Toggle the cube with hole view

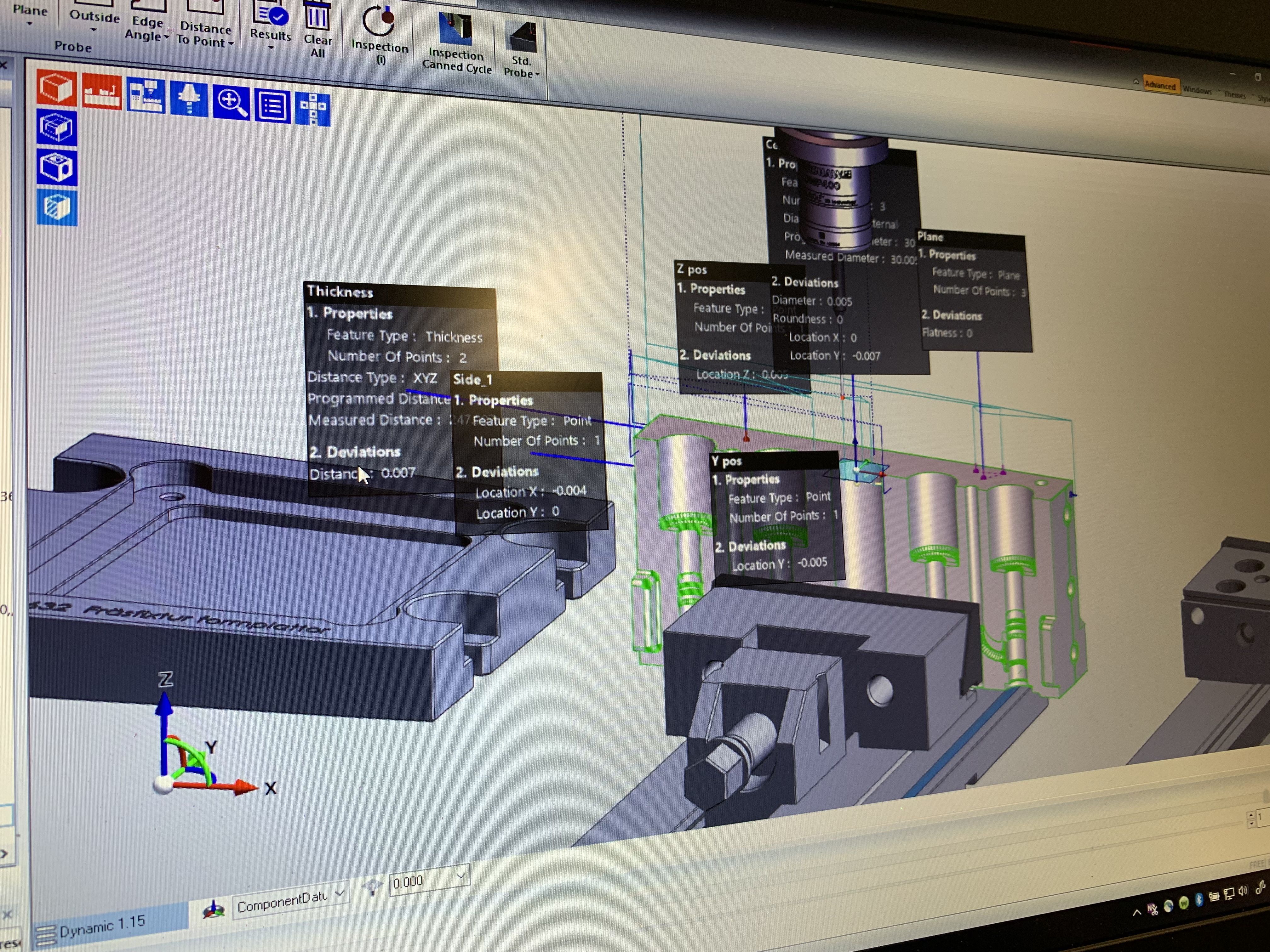pos(56,167)
